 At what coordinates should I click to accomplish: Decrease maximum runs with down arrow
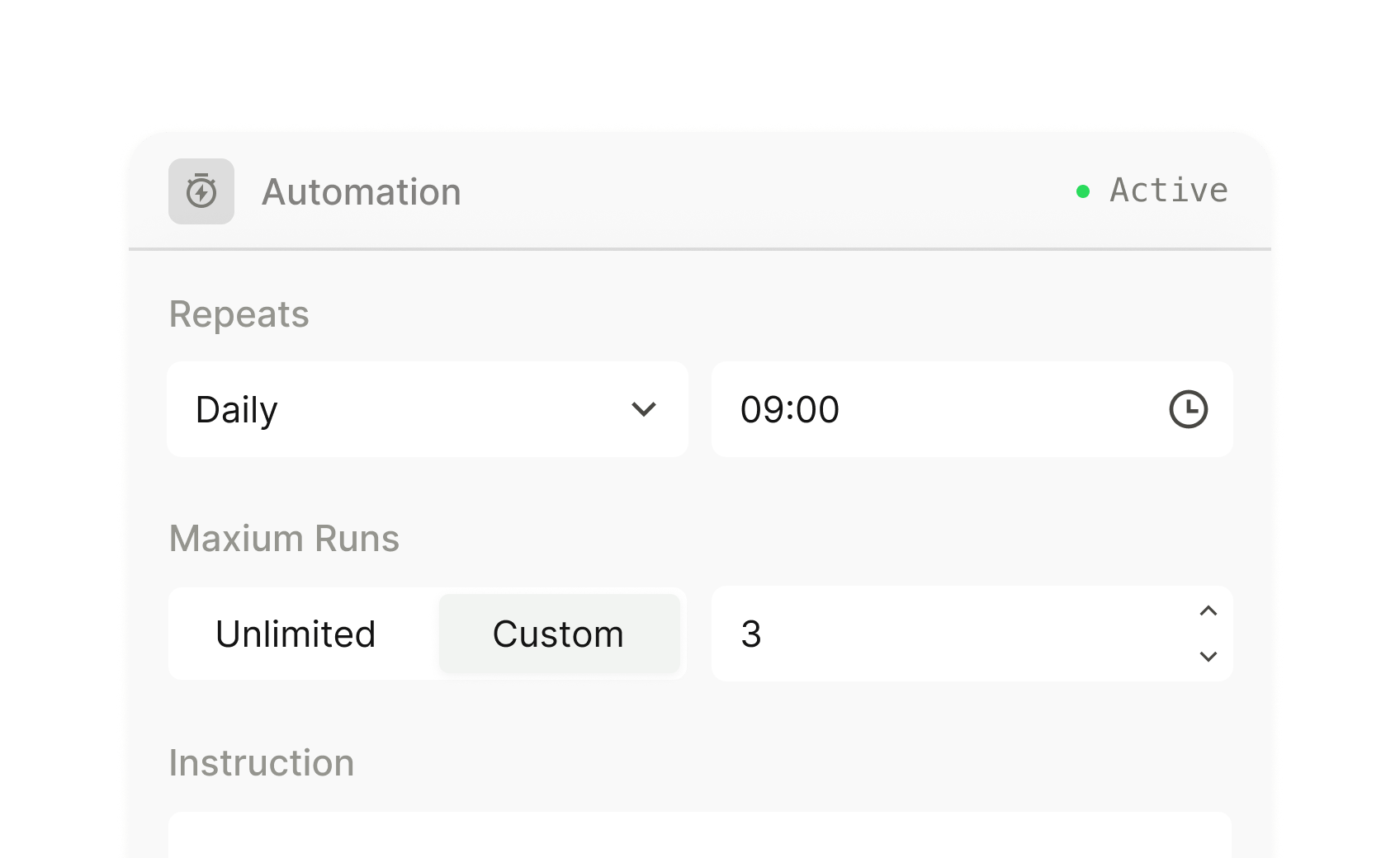coord(1208,657)
